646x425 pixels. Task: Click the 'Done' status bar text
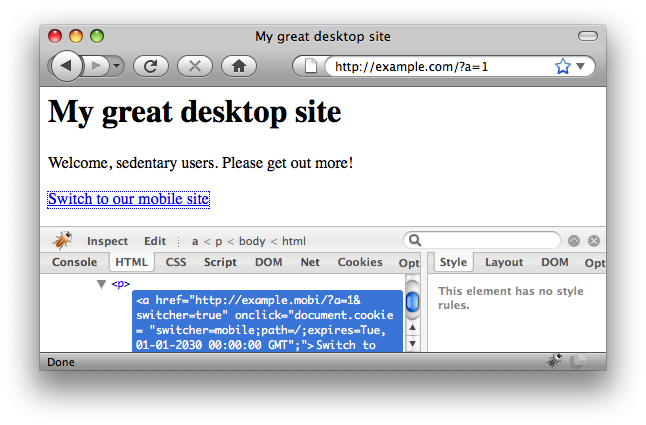[61, 362]
